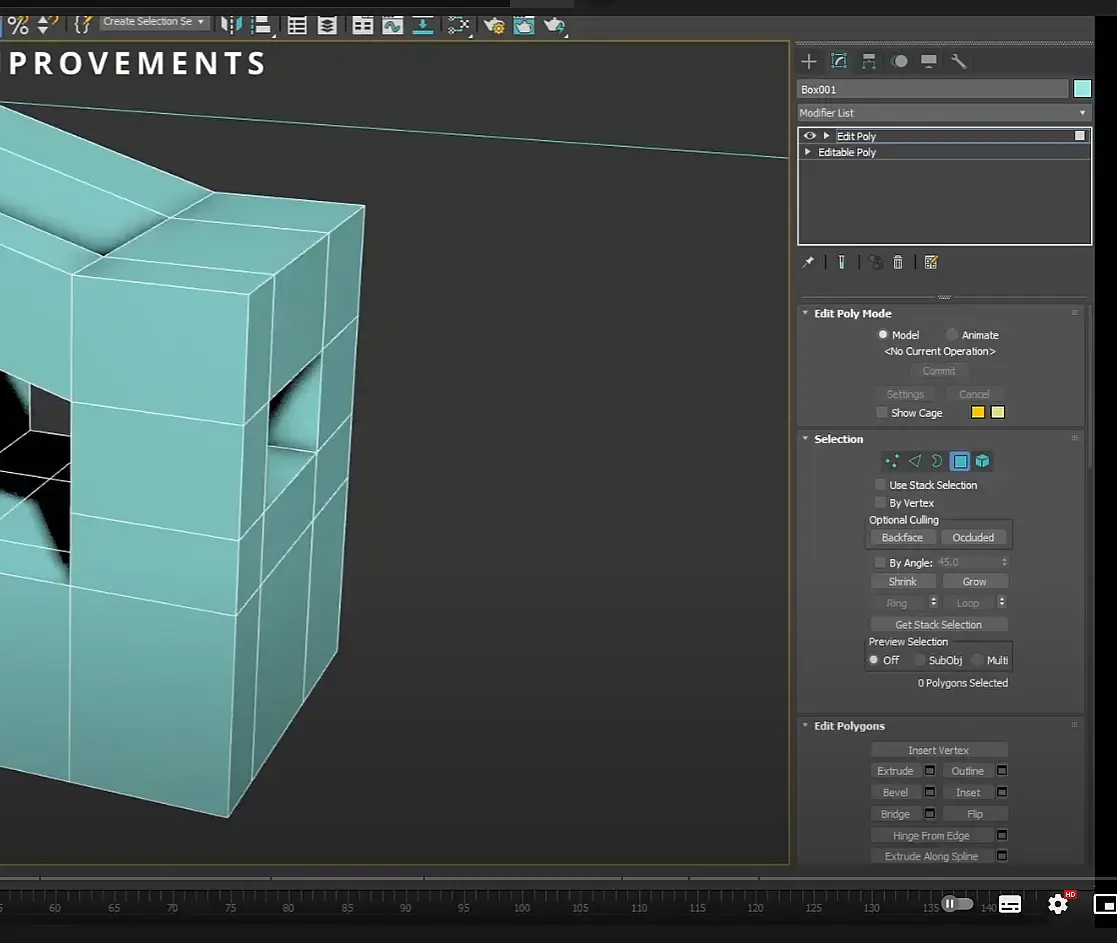Open Utilities panel wrench icon
Viewport: 1117px width, 943px height.
coord(959,62)
